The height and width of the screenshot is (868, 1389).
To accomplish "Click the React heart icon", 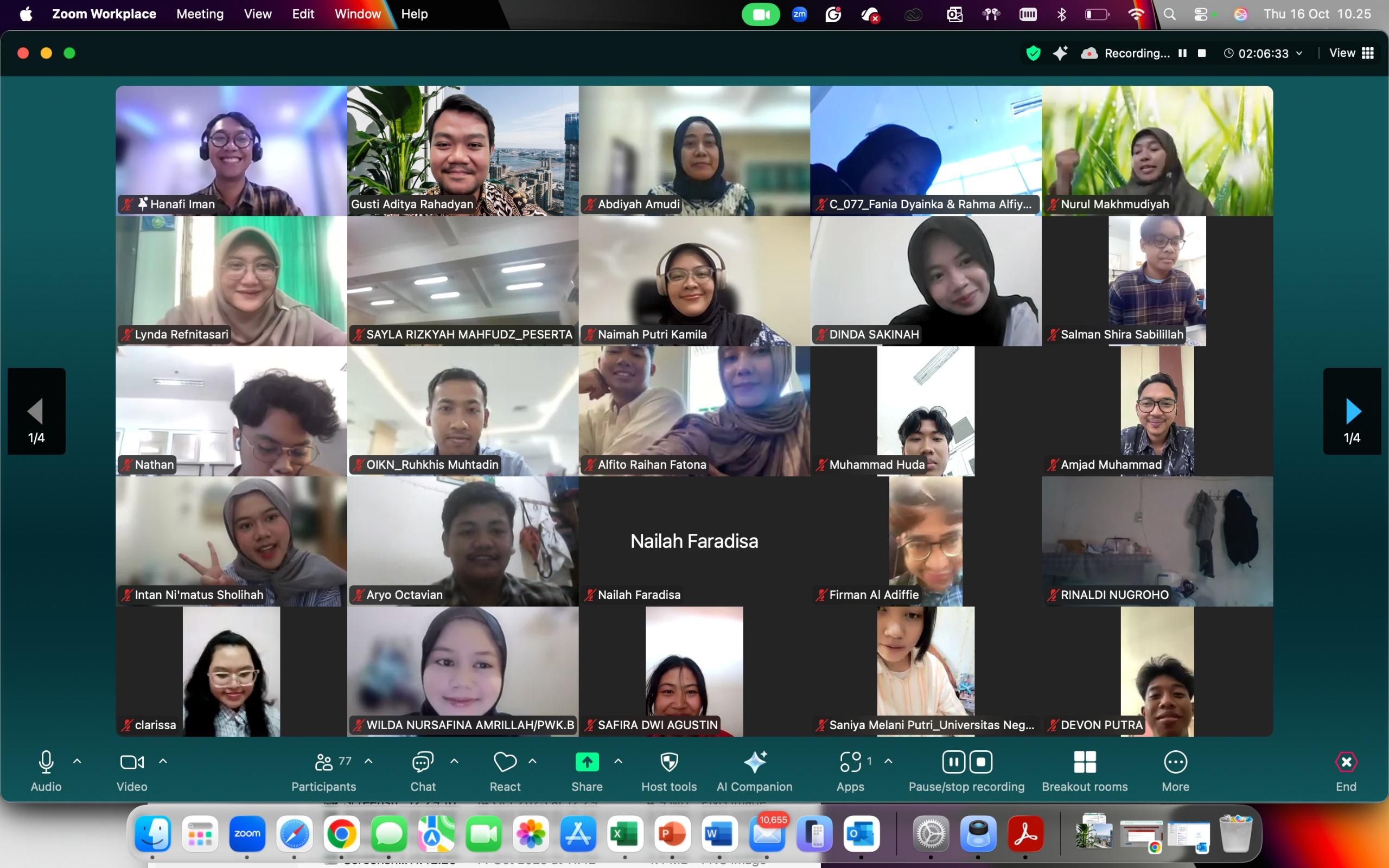I will [505, 762].
